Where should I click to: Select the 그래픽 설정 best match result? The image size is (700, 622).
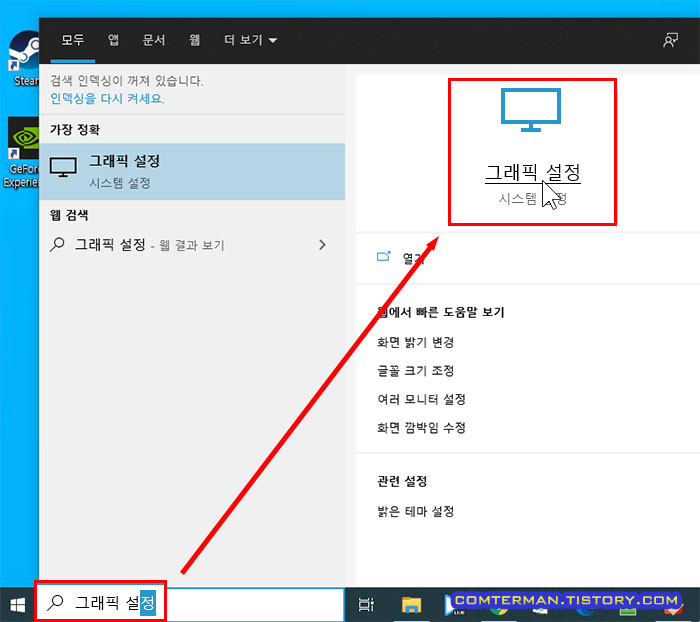[192, 171]
